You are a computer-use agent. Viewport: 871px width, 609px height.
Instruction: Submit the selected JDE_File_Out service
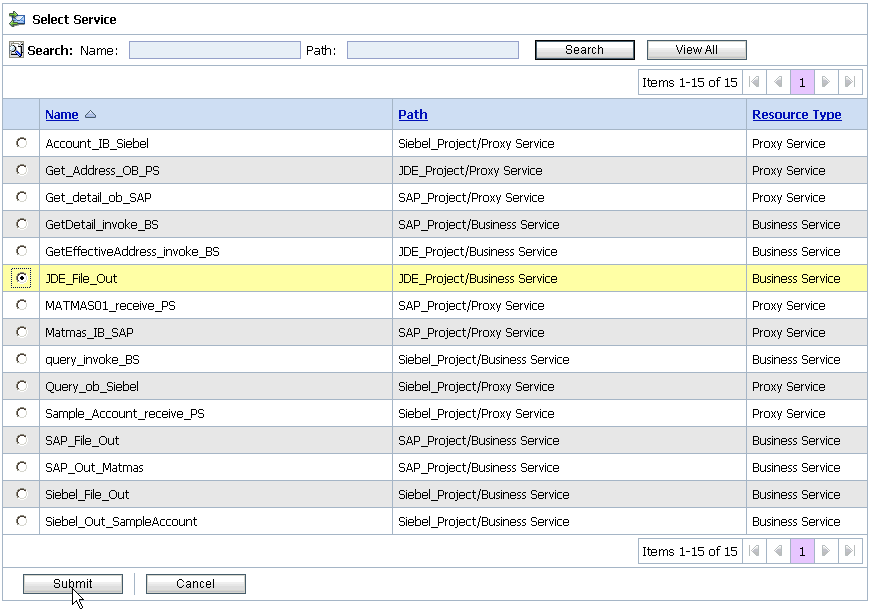(72, 583)
